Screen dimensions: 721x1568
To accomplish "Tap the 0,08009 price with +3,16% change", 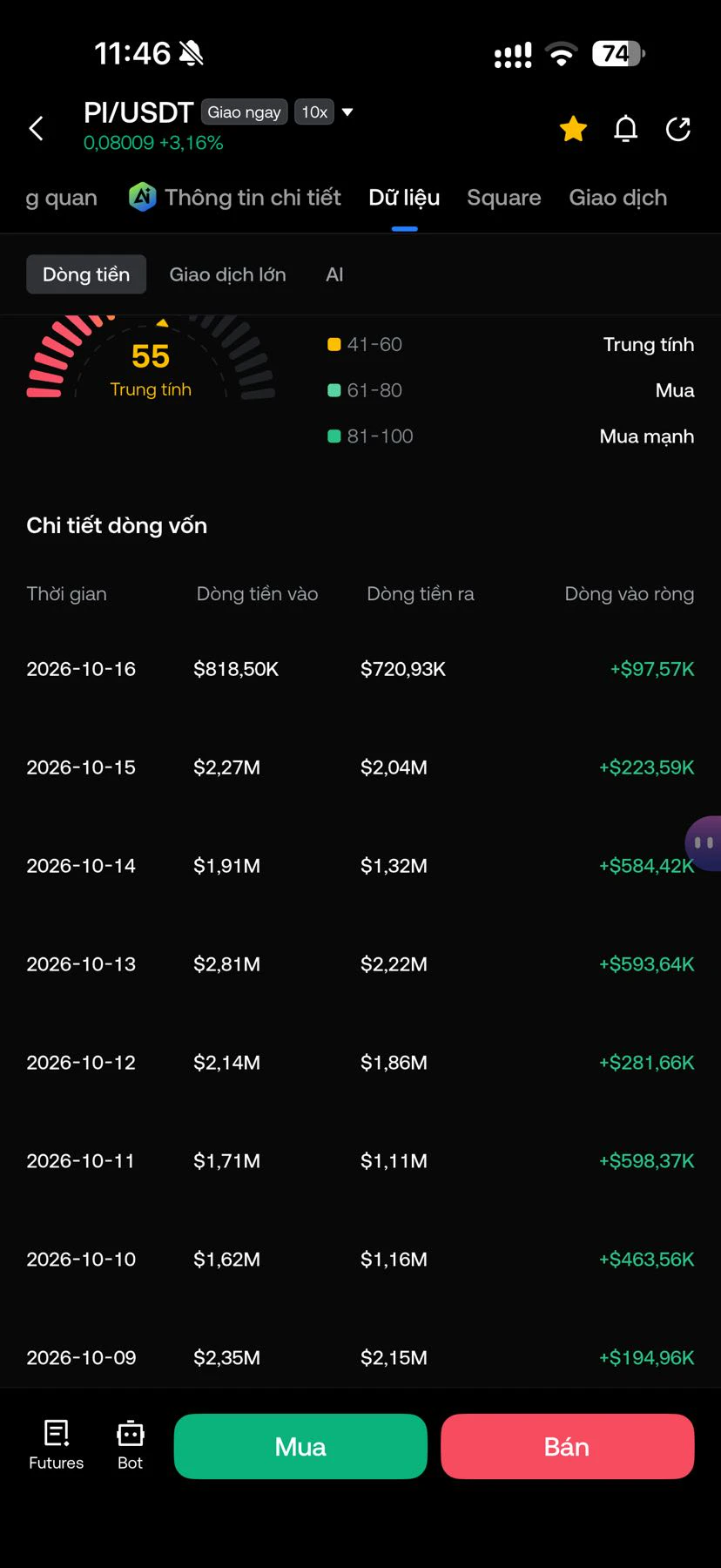I will pyautogui.click(x=153, y=143).
